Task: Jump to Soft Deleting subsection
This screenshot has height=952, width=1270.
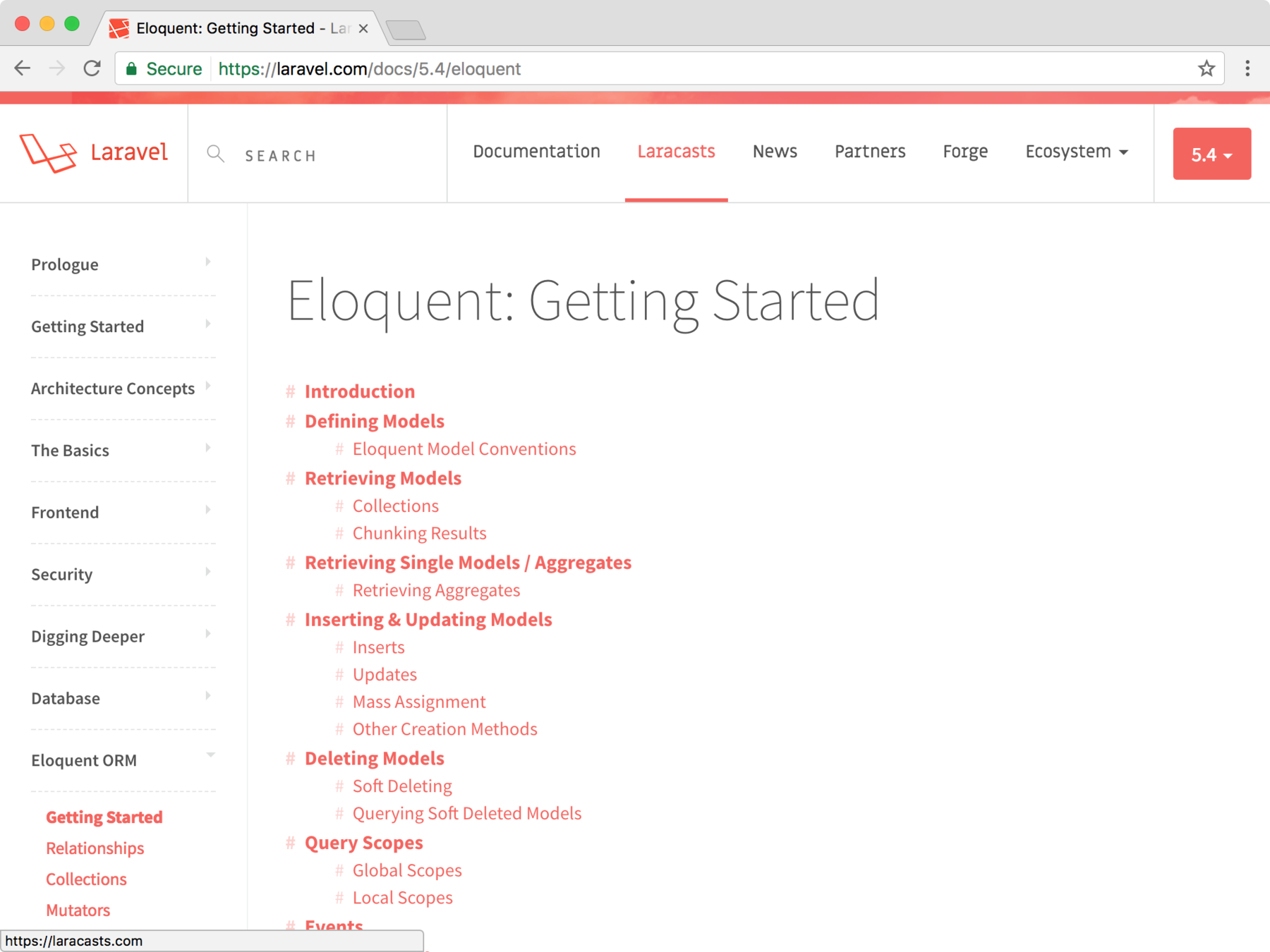Action: (402, 786)
